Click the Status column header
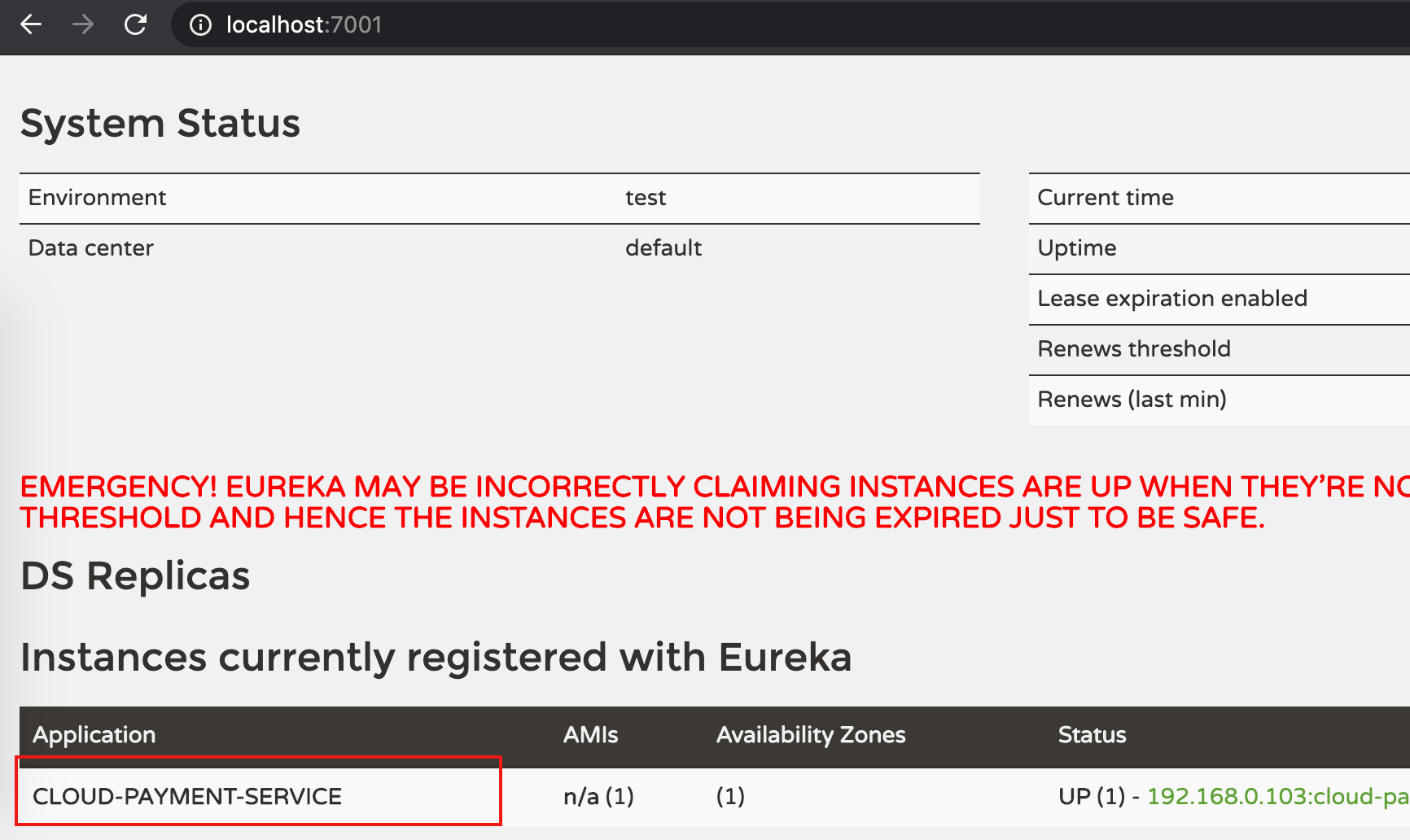Screen dimensions: 1410x840 coord(1092,735)
